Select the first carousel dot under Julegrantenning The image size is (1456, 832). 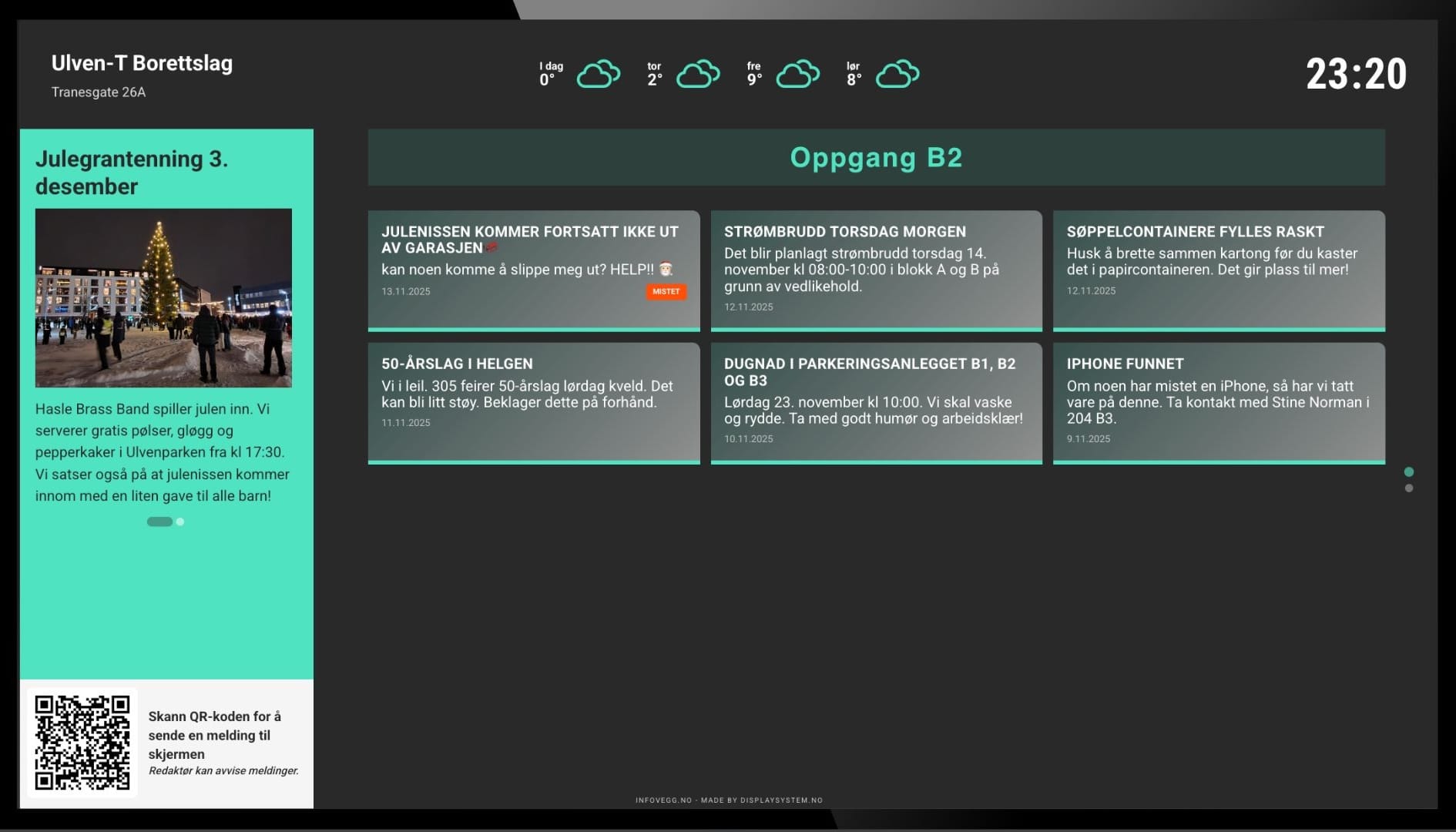pyautogui.click(x=159, y=522)
